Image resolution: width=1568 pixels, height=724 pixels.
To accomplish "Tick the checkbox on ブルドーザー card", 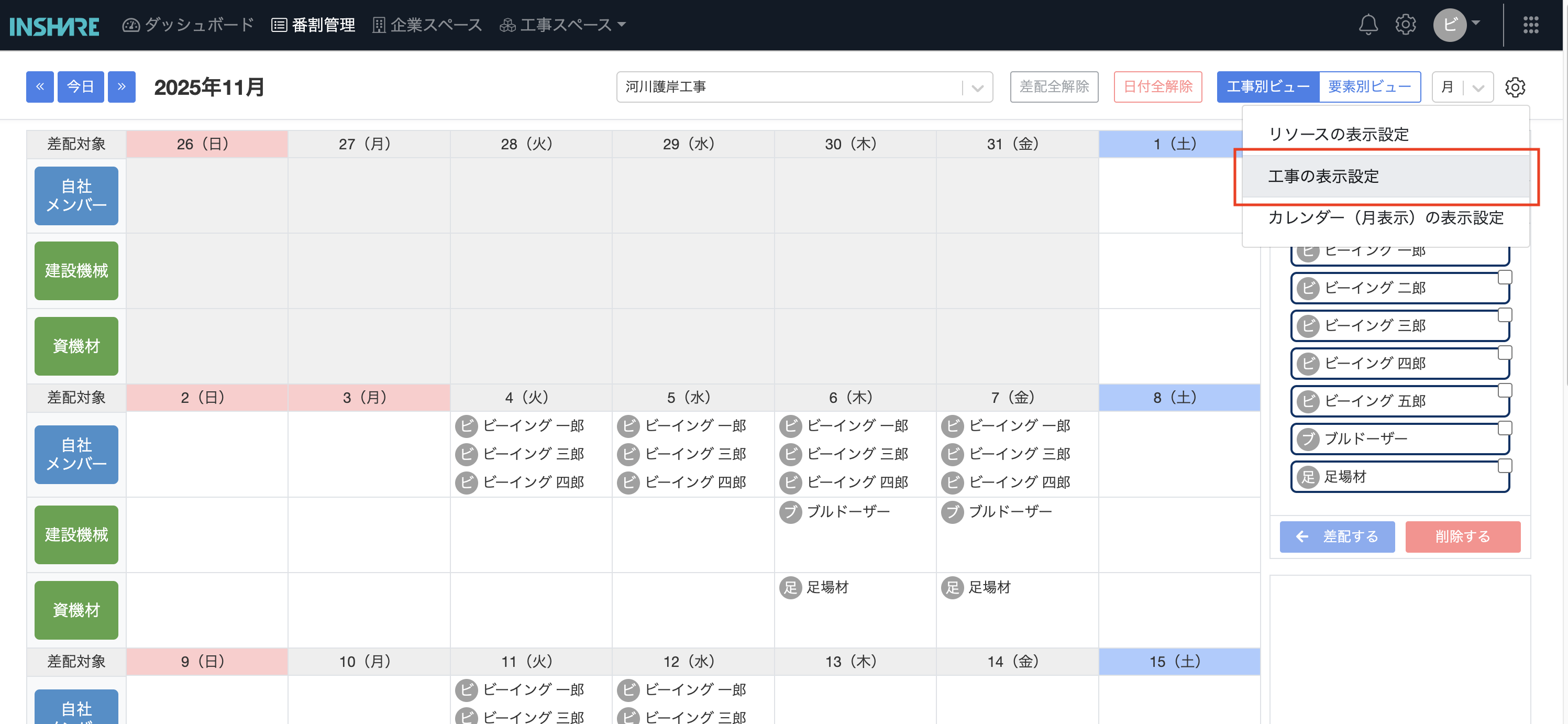I will pyautogui.click(x=1505, y=428).
